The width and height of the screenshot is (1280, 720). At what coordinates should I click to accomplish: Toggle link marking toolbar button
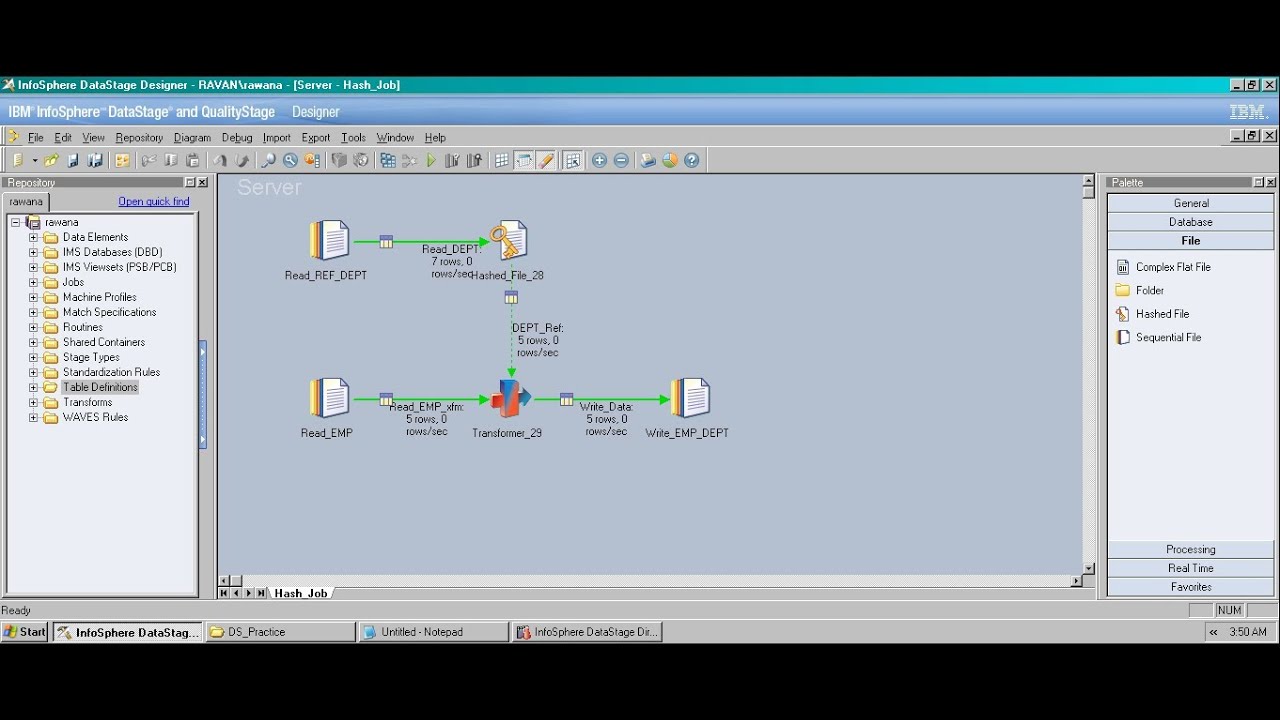pos(524,160)
